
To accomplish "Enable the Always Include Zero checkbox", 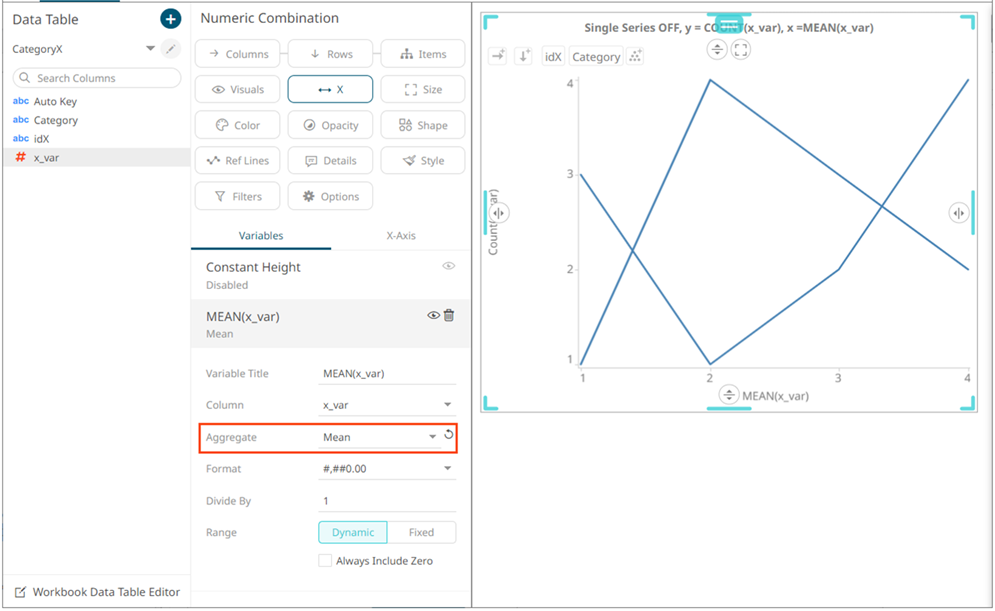I will [x=325, y=561].
